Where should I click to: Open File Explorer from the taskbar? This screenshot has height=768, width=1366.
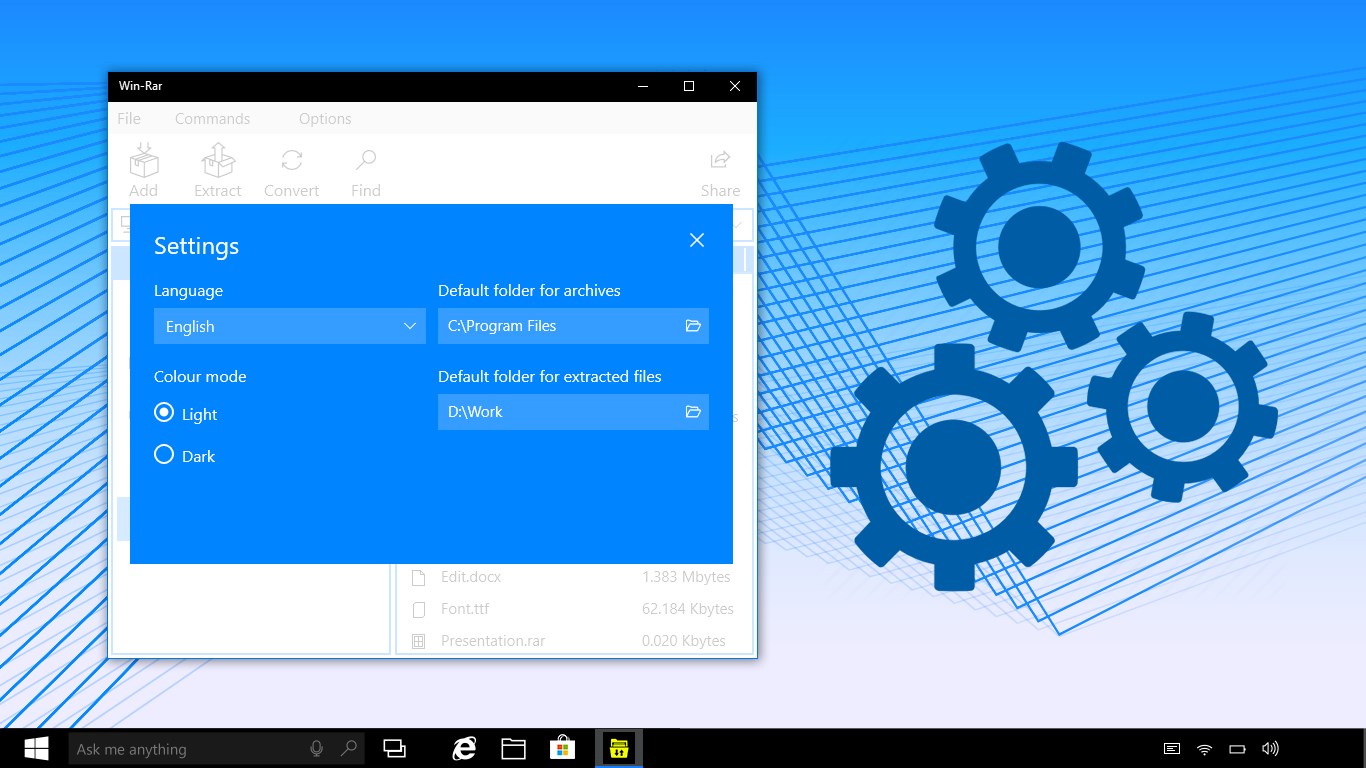(513, 748)
